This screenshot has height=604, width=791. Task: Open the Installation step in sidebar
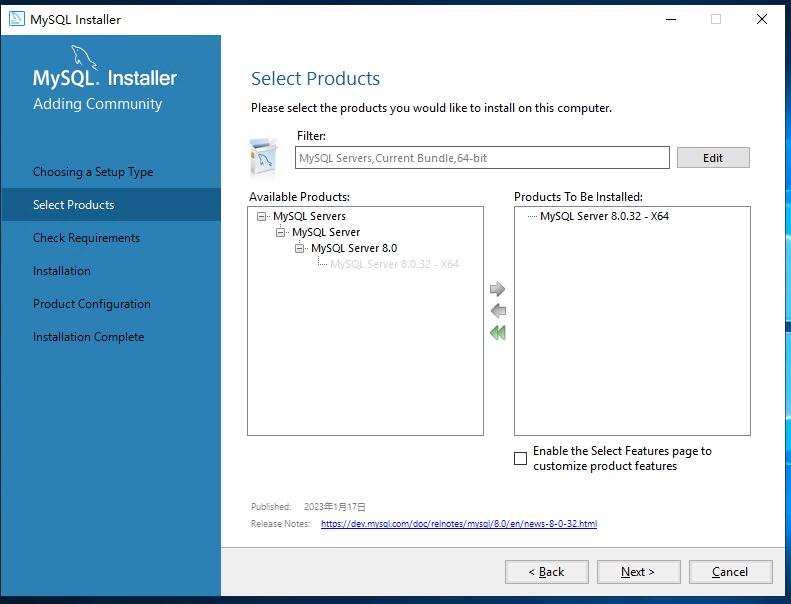click(x=62, y=271)
